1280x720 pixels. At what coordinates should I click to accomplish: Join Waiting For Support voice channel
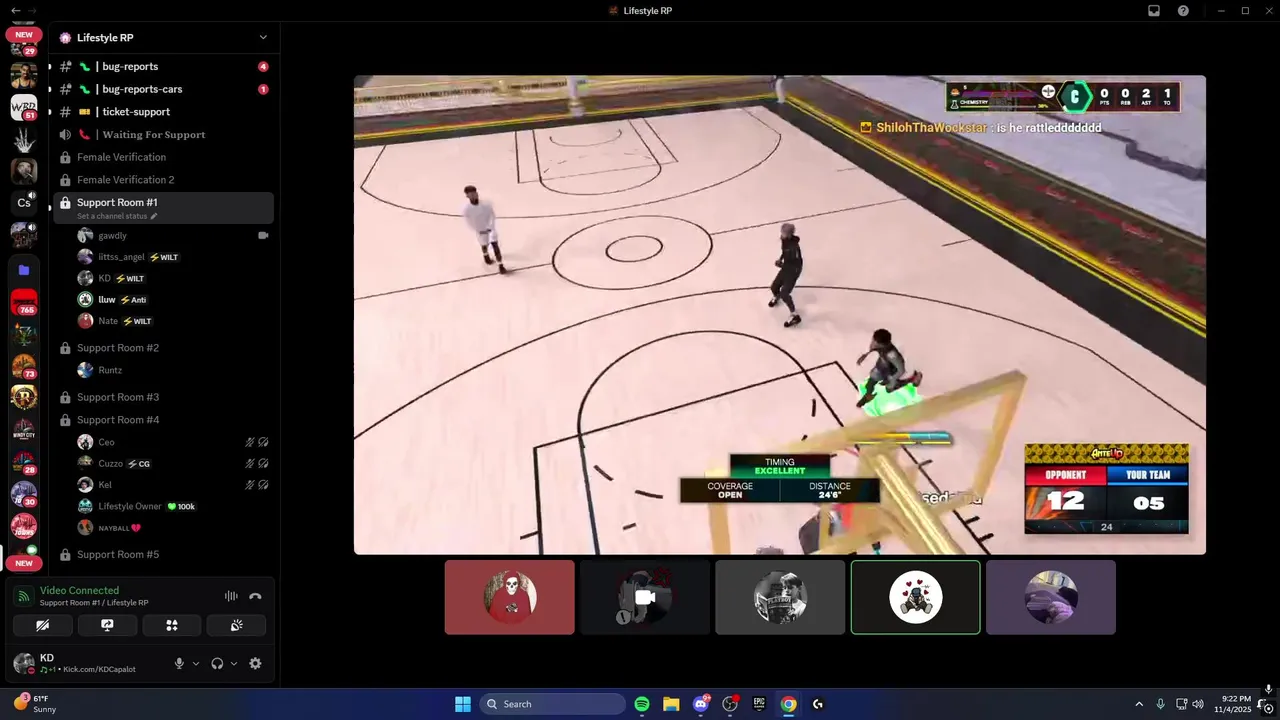pos(163,134)
